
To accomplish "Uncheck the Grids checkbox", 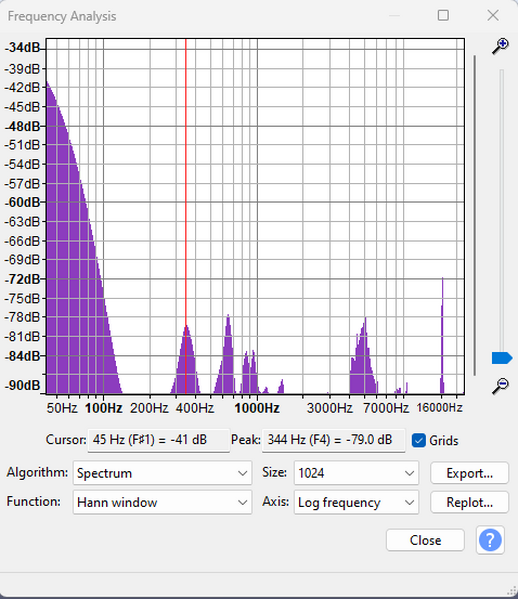I will [x=419, y=440].
